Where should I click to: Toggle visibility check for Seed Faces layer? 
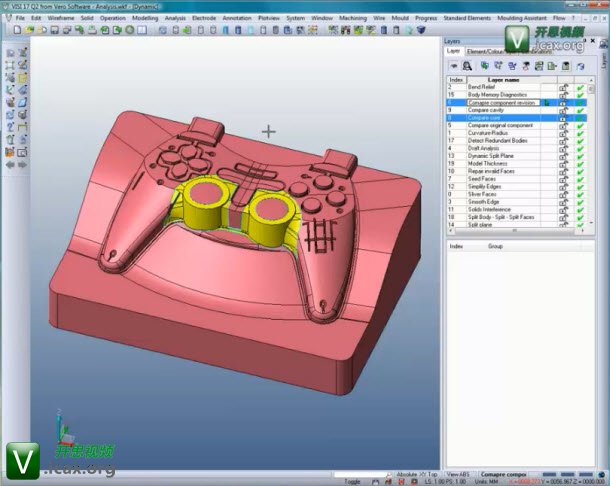click(x=580, y=179)
